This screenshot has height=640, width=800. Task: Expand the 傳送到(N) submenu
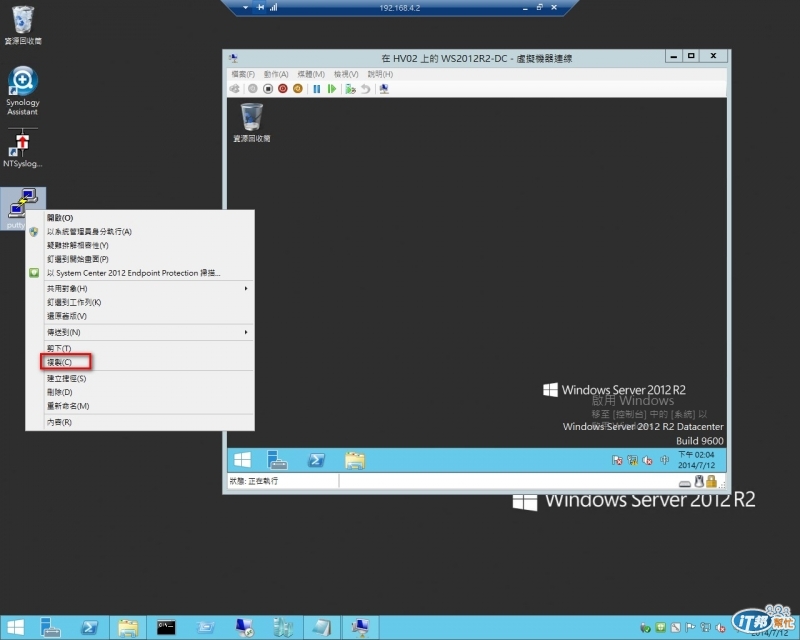coord(140,332)
